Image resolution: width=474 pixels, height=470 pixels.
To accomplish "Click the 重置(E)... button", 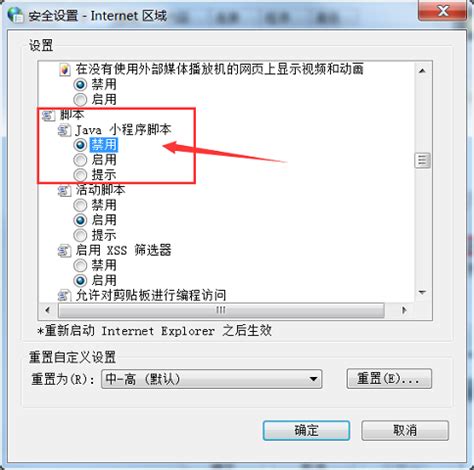I will click(x=389, y=379).
